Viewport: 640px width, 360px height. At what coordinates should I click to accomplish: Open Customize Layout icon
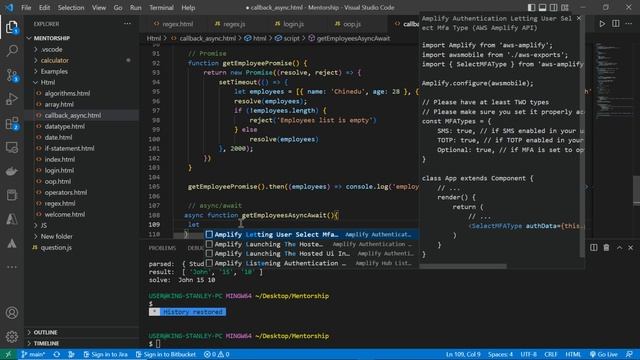coord(565,7)
